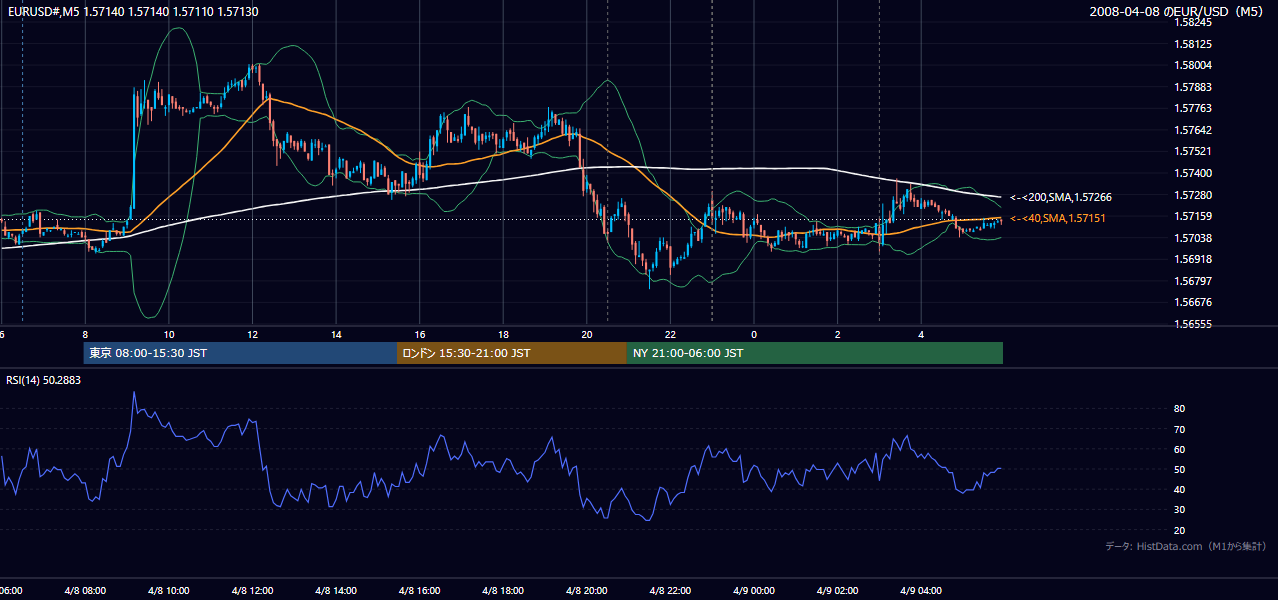The height and width of the screenshot is (600, 1278).
Task: Click RSI scale value 40
Action: pyautogui.click(x=1180, y=489)
